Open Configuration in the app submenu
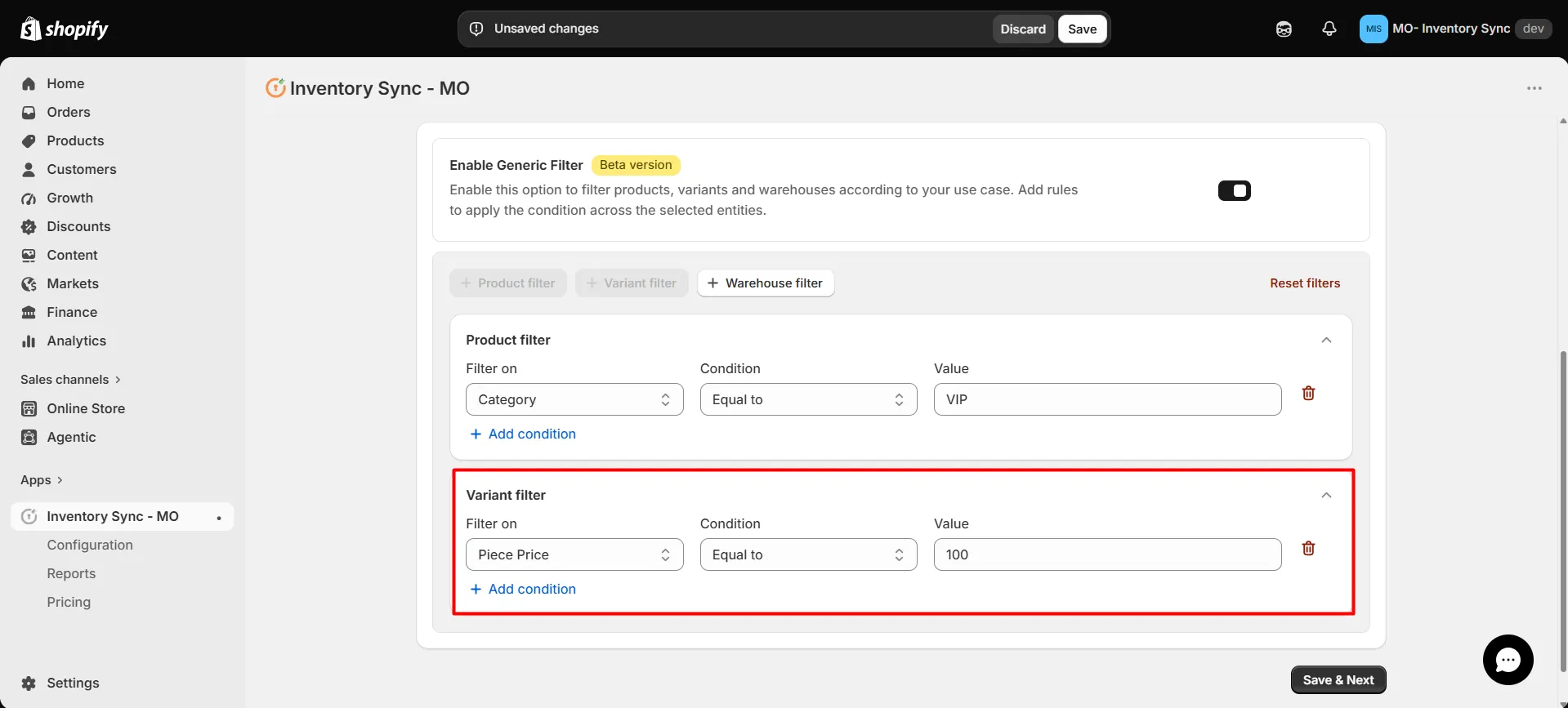Screen dimensions: 1568x708 pos(90,545)
